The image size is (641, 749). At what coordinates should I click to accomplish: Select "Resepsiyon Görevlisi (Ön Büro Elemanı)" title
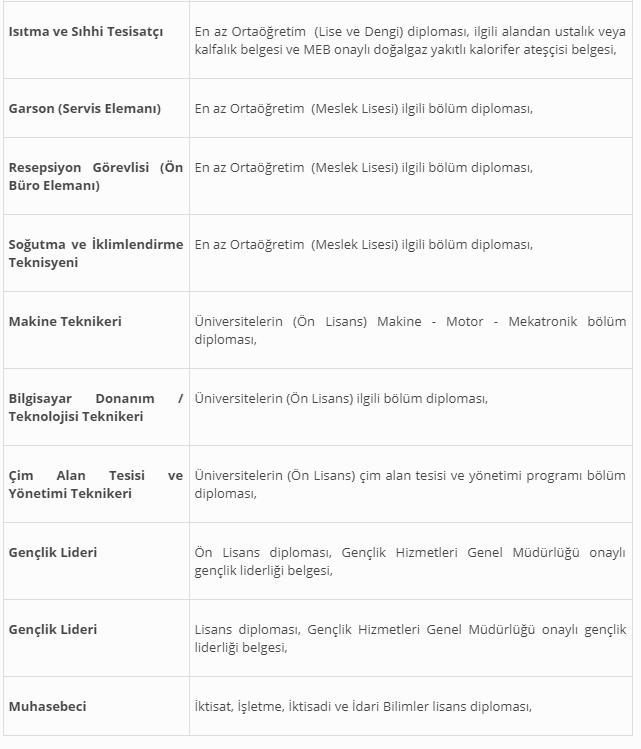pos(95,176)
